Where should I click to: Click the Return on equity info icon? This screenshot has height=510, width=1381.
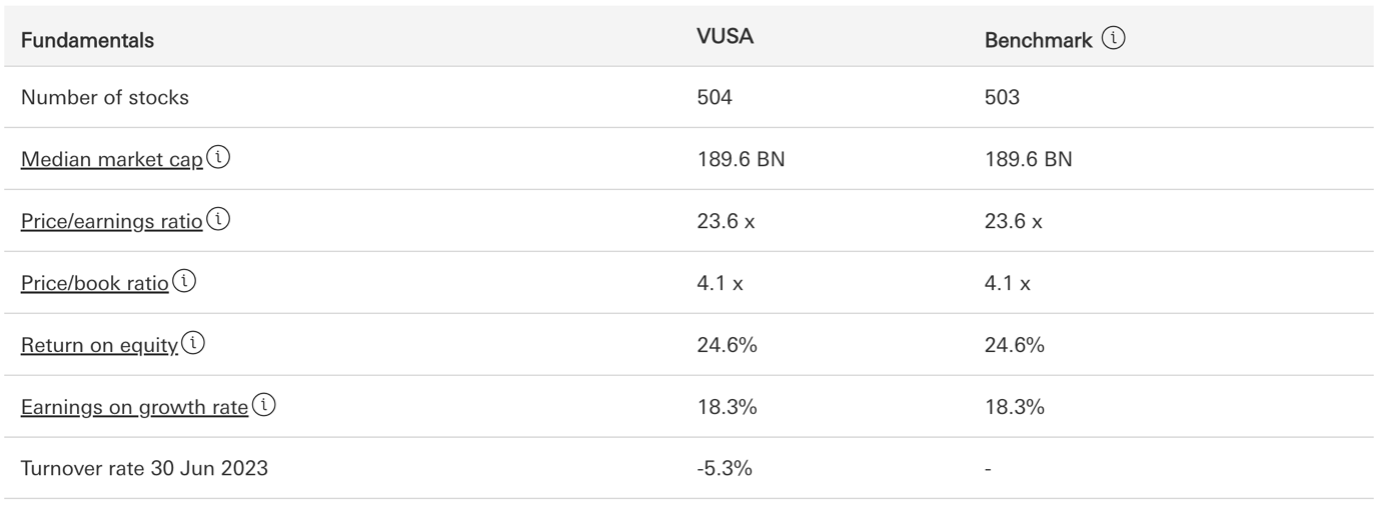pos(191,345)
